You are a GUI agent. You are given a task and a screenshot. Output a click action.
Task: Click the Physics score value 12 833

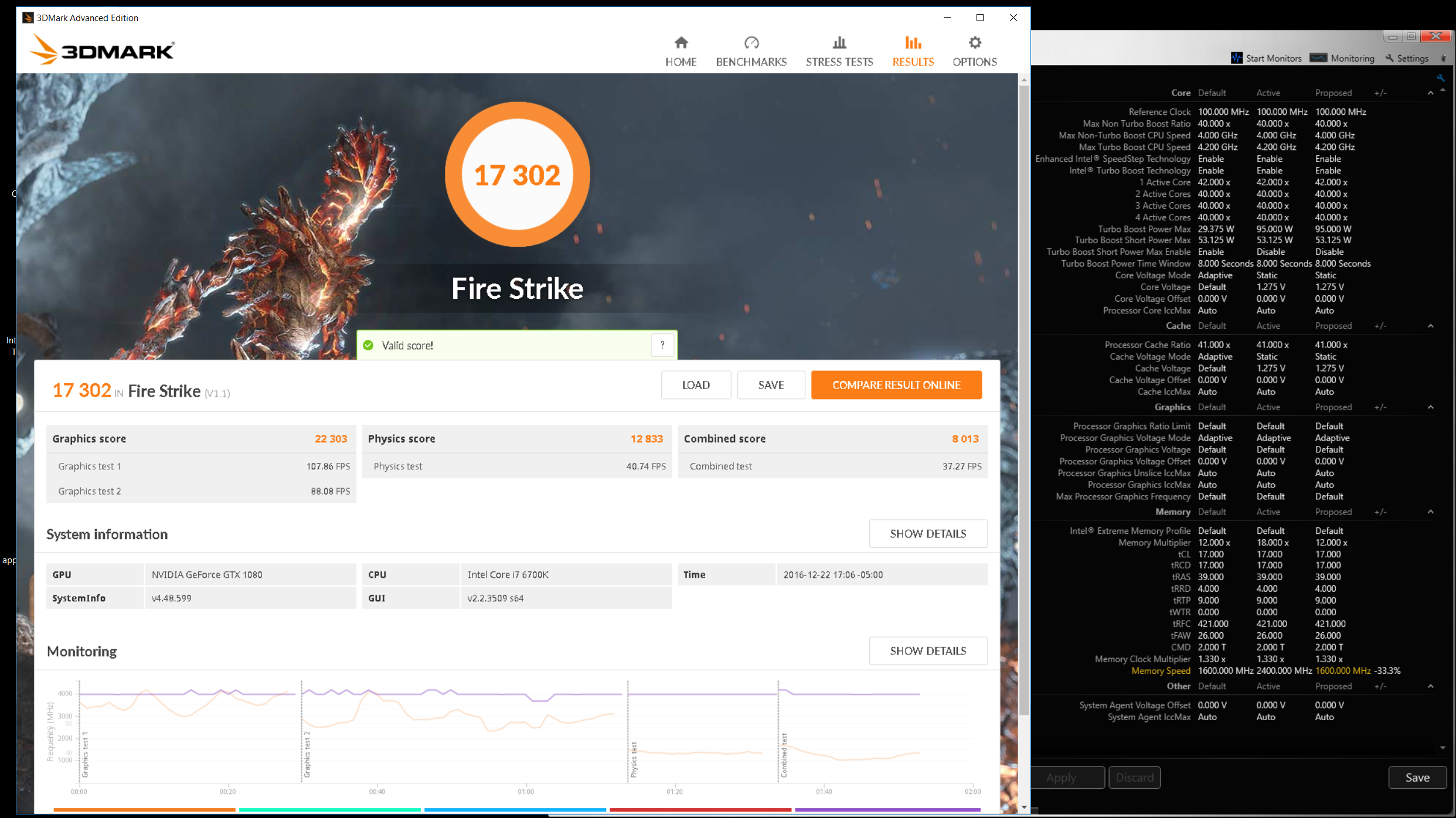click(x=647, y=439)
